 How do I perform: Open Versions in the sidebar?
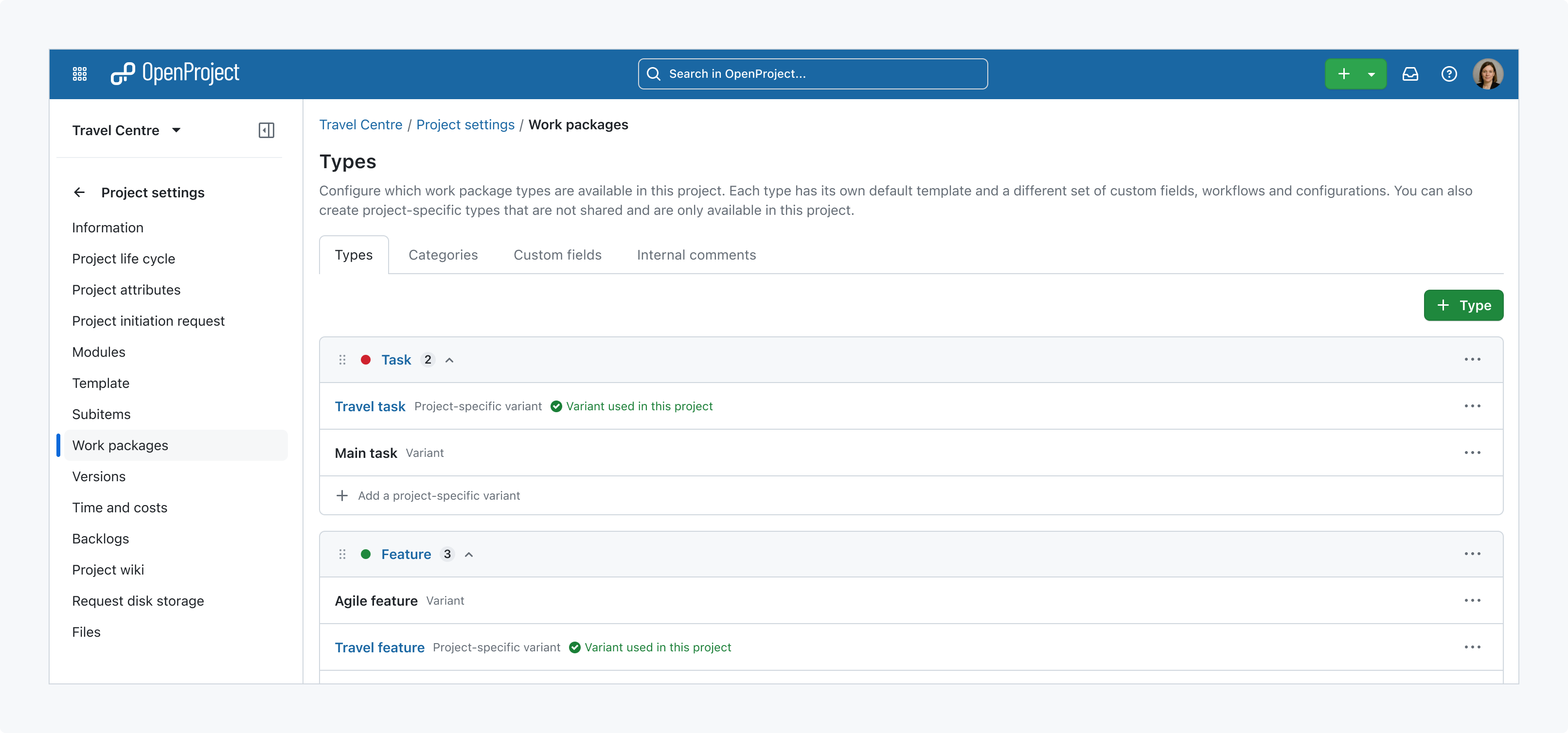tap(99, 477)
